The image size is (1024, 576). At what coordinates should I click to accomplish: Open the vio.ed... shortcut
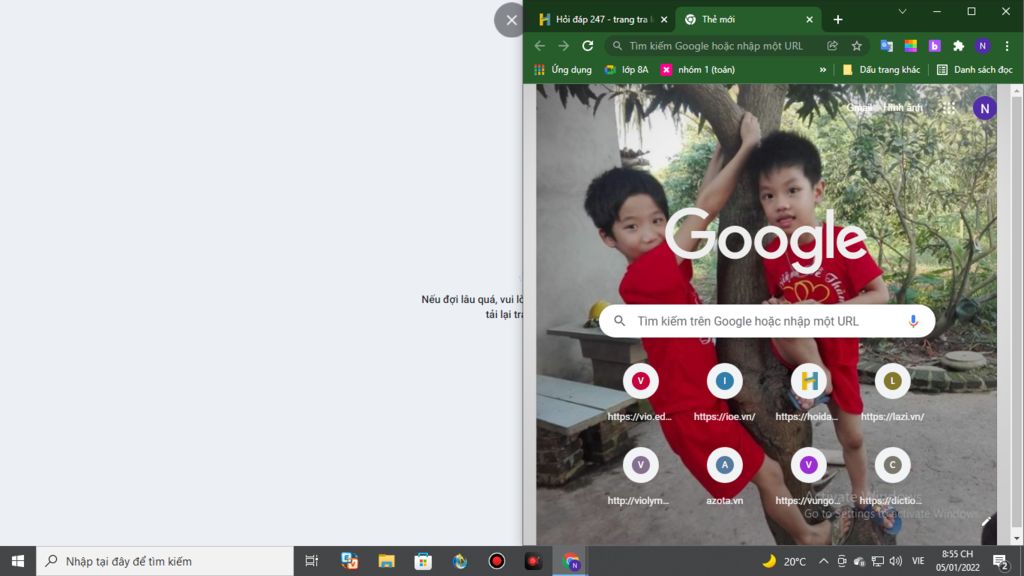tap(640, 394)
